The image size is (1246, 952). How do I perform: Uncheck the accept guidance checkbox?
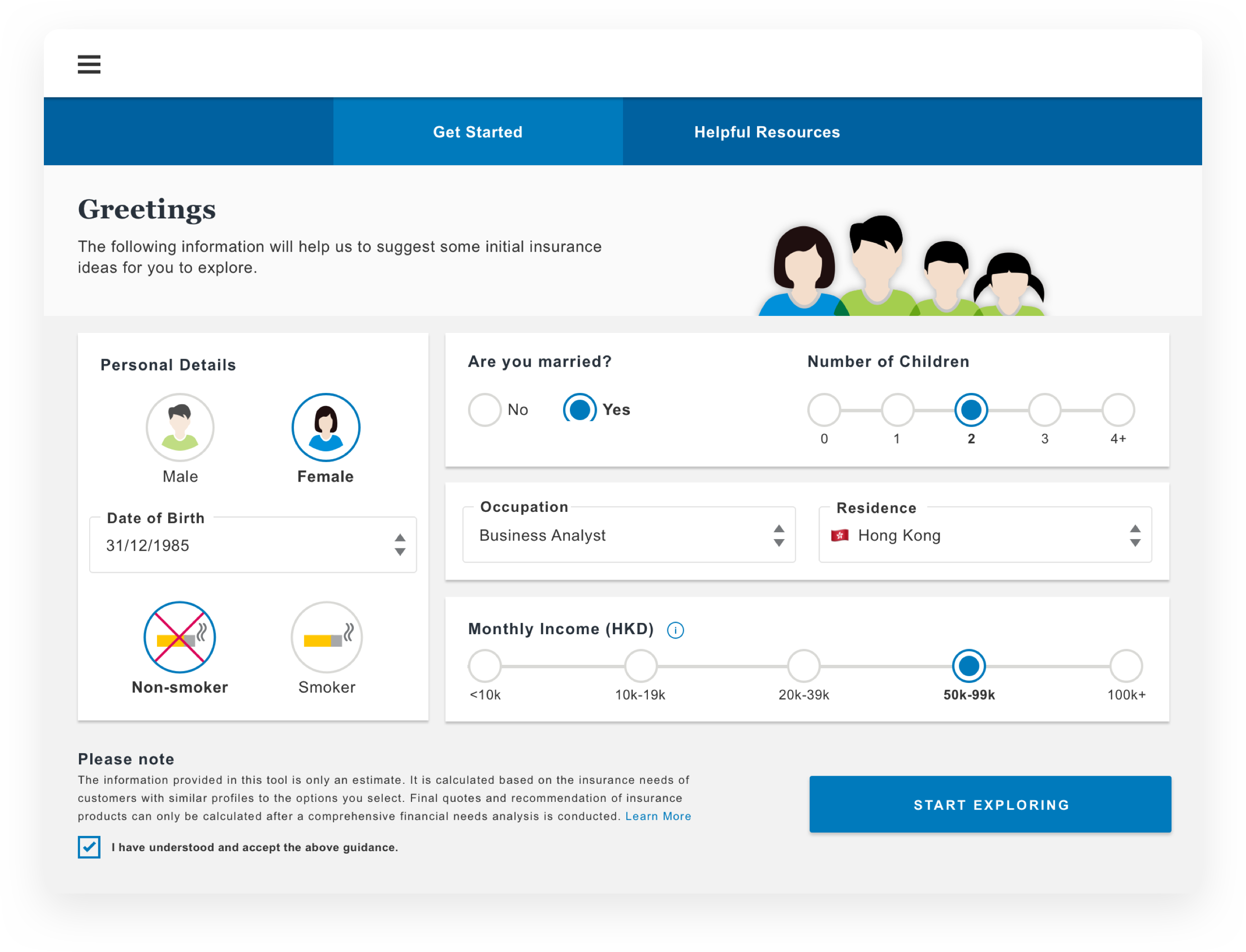coord(89,847)
